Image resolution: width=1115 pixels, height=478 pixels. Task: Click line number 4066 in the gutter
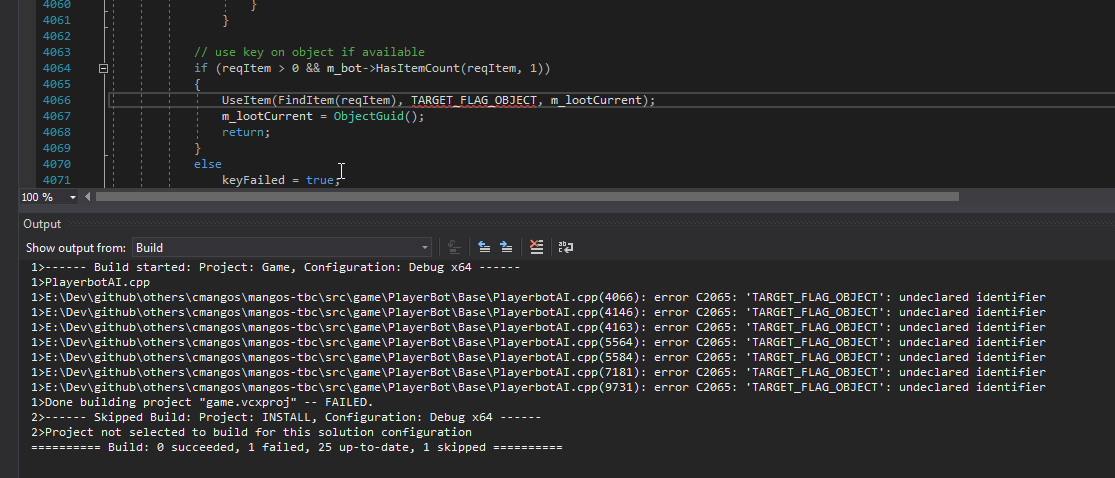57,100
